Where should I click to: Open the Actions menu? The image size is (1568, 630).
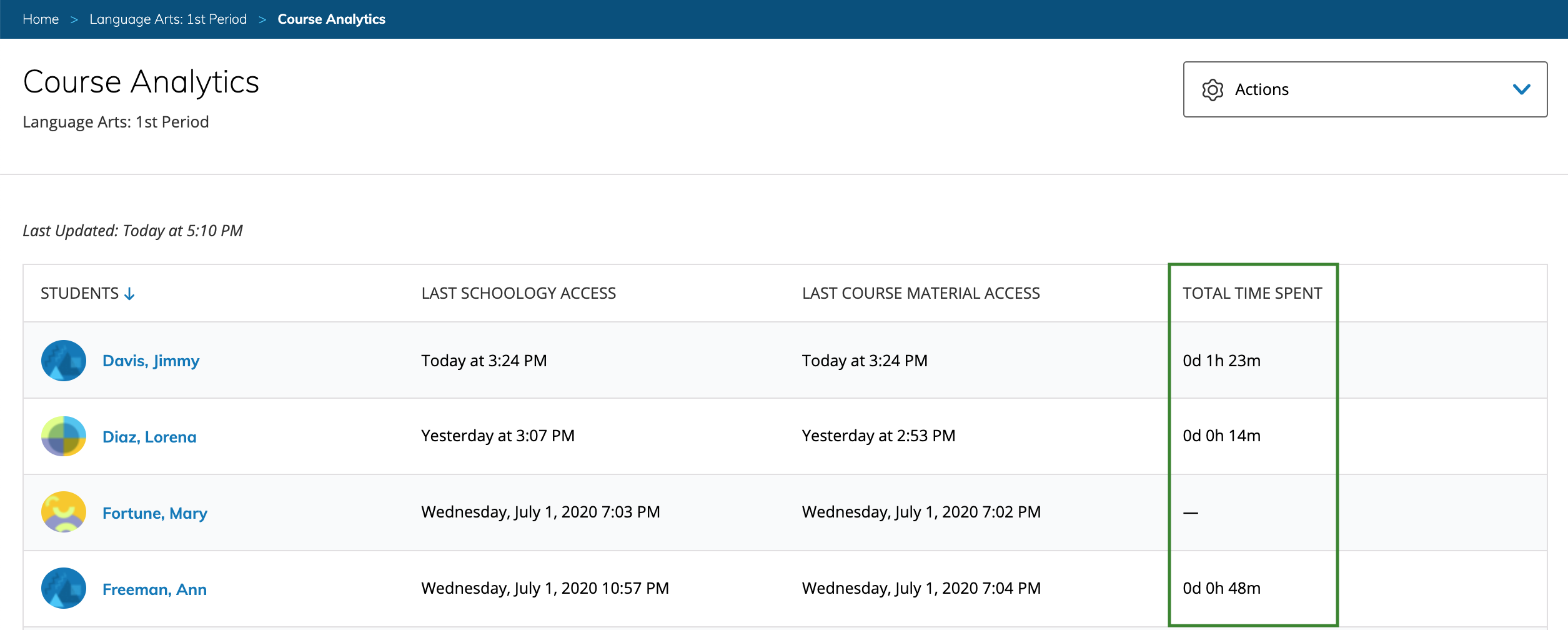[x=1364, y=89]
